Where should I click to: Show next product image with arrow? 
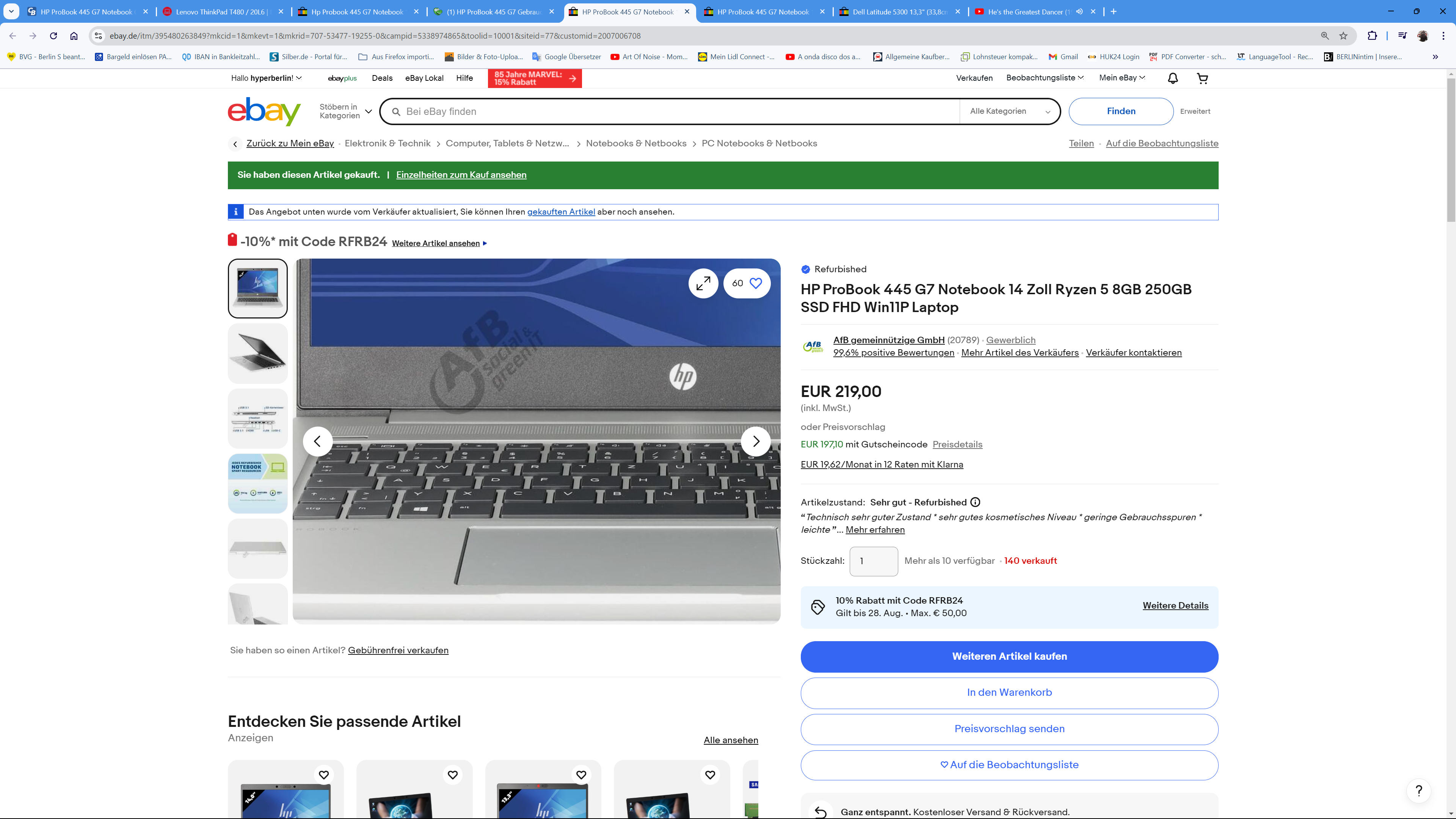[756, 441]
